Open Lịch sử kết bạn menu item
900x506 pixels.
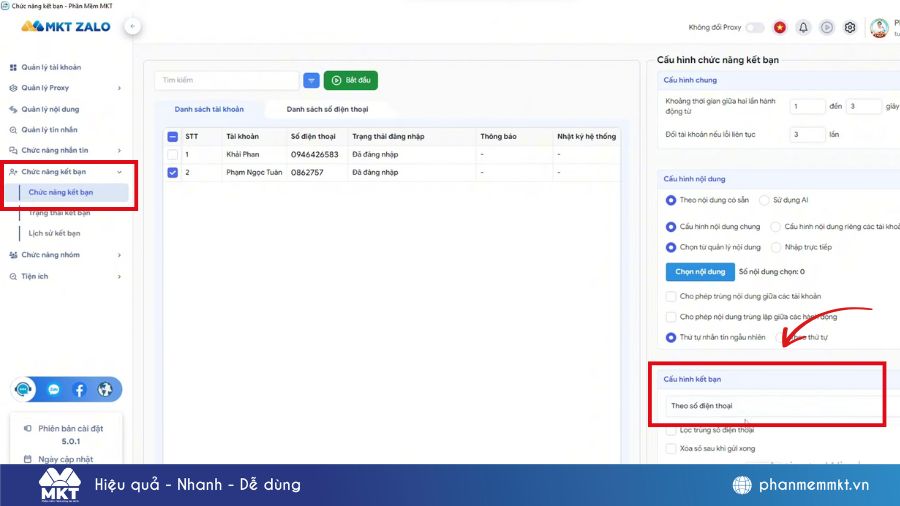tap(55, 233)
